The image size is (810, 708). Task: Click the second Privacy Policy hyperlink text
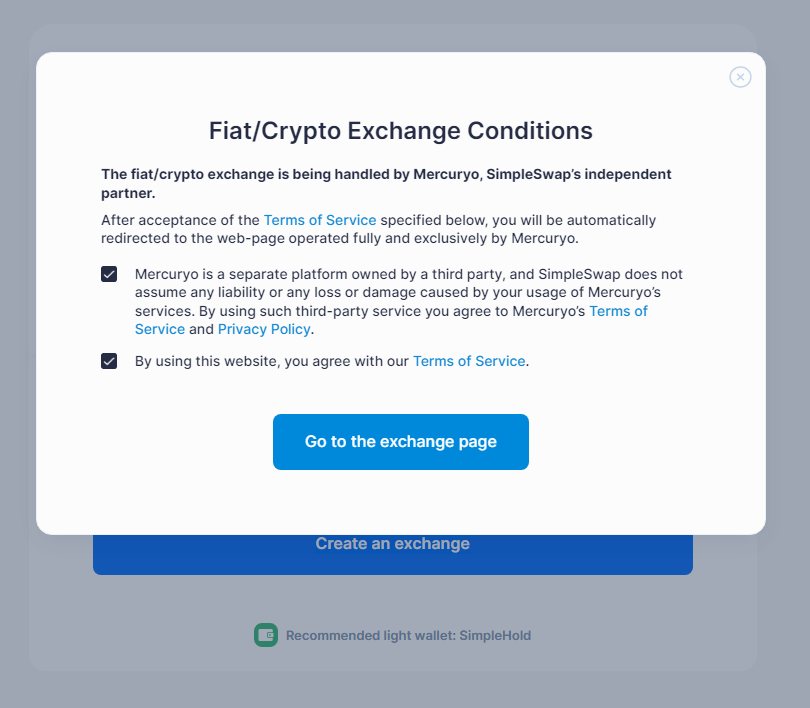tap(264, 328)
